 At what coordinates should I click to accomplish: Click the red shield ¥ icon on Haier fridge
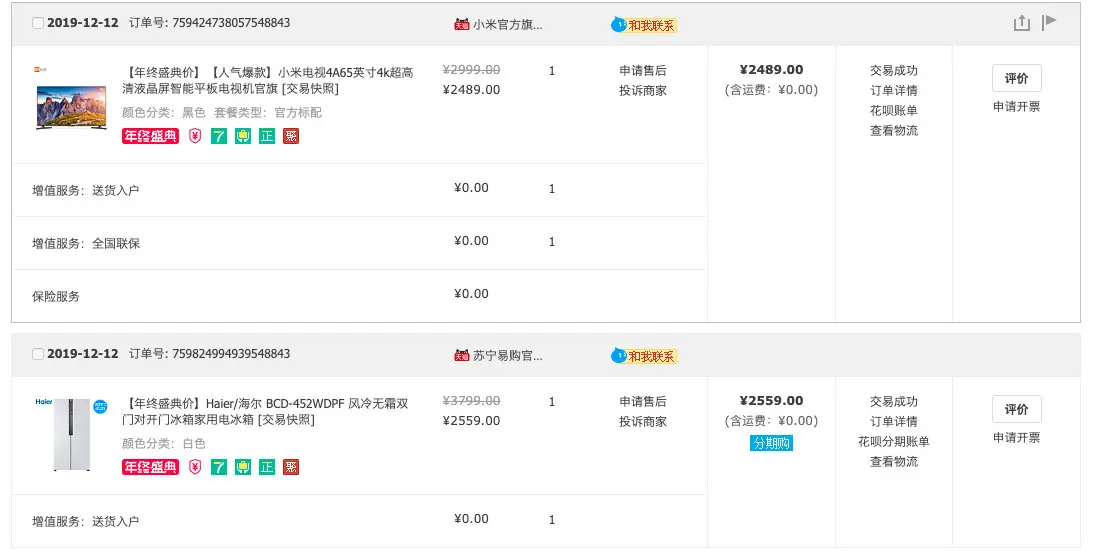pyautogui.click(x=195, y=467)
